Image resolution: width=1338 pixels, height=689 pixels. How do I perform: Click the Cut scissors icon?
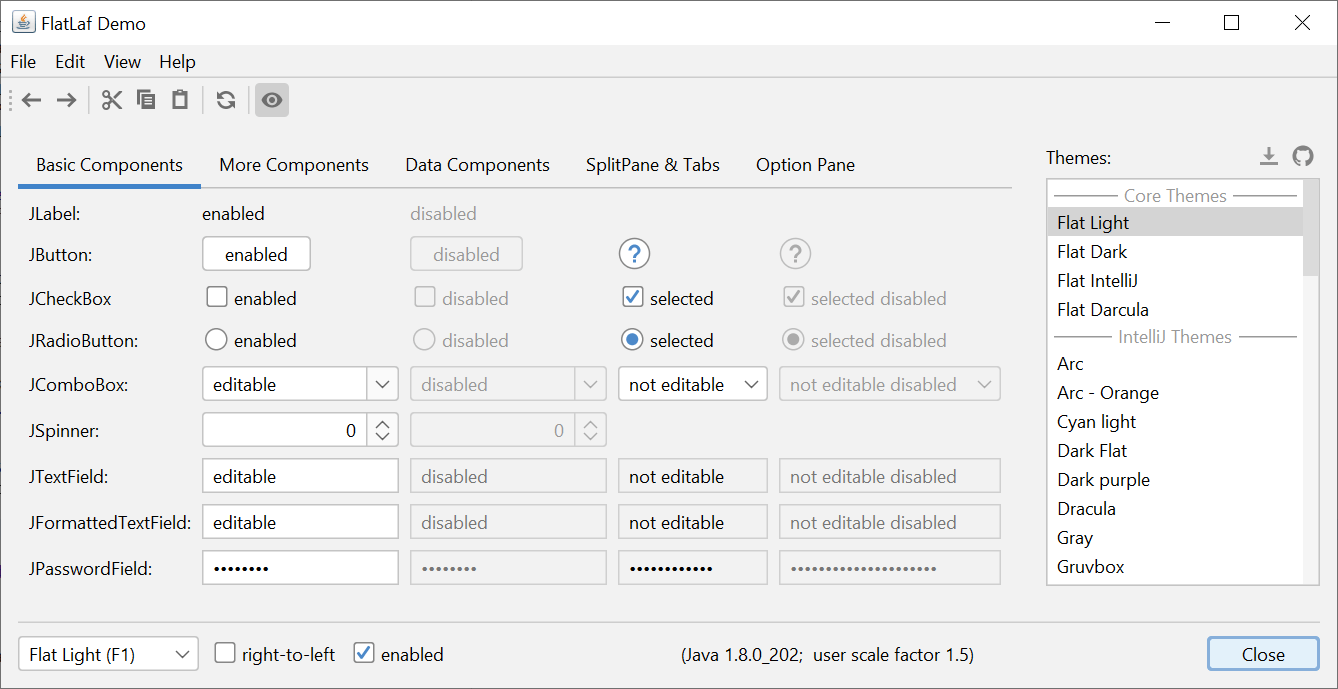(111, 100)
